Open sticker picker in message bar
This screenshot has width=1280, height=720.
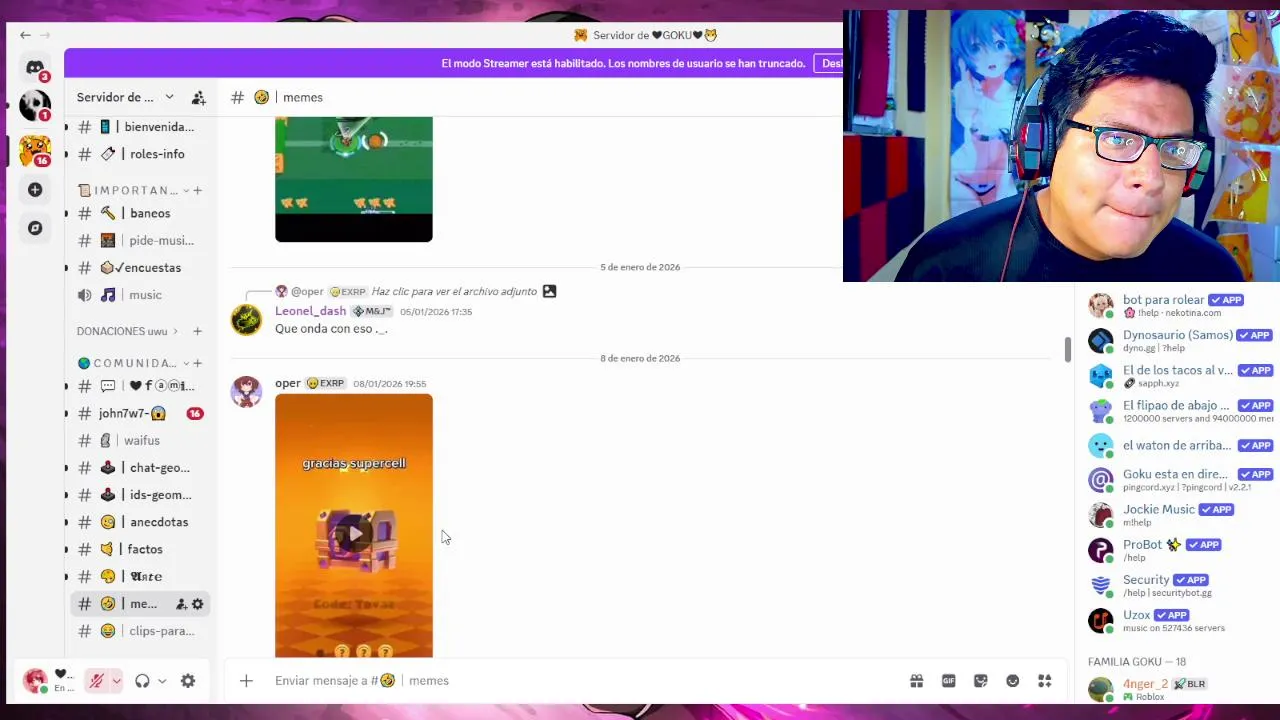980,681
